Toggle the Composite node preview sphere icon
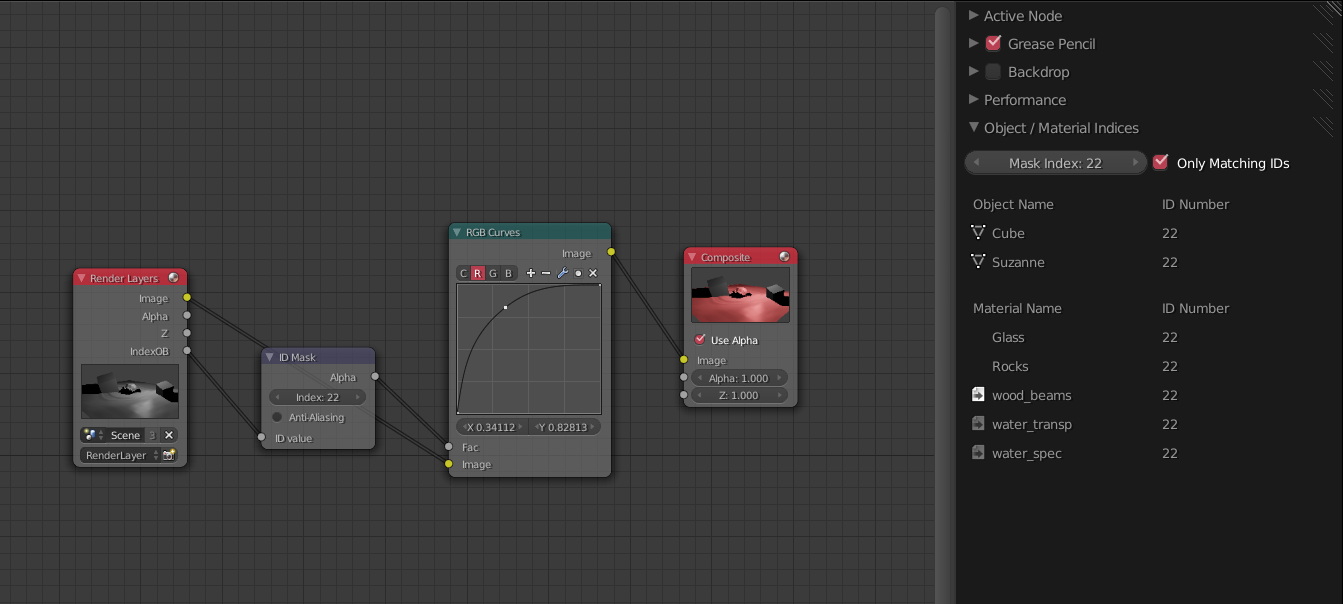This screenshot has height=604, width=1343. 784,257
